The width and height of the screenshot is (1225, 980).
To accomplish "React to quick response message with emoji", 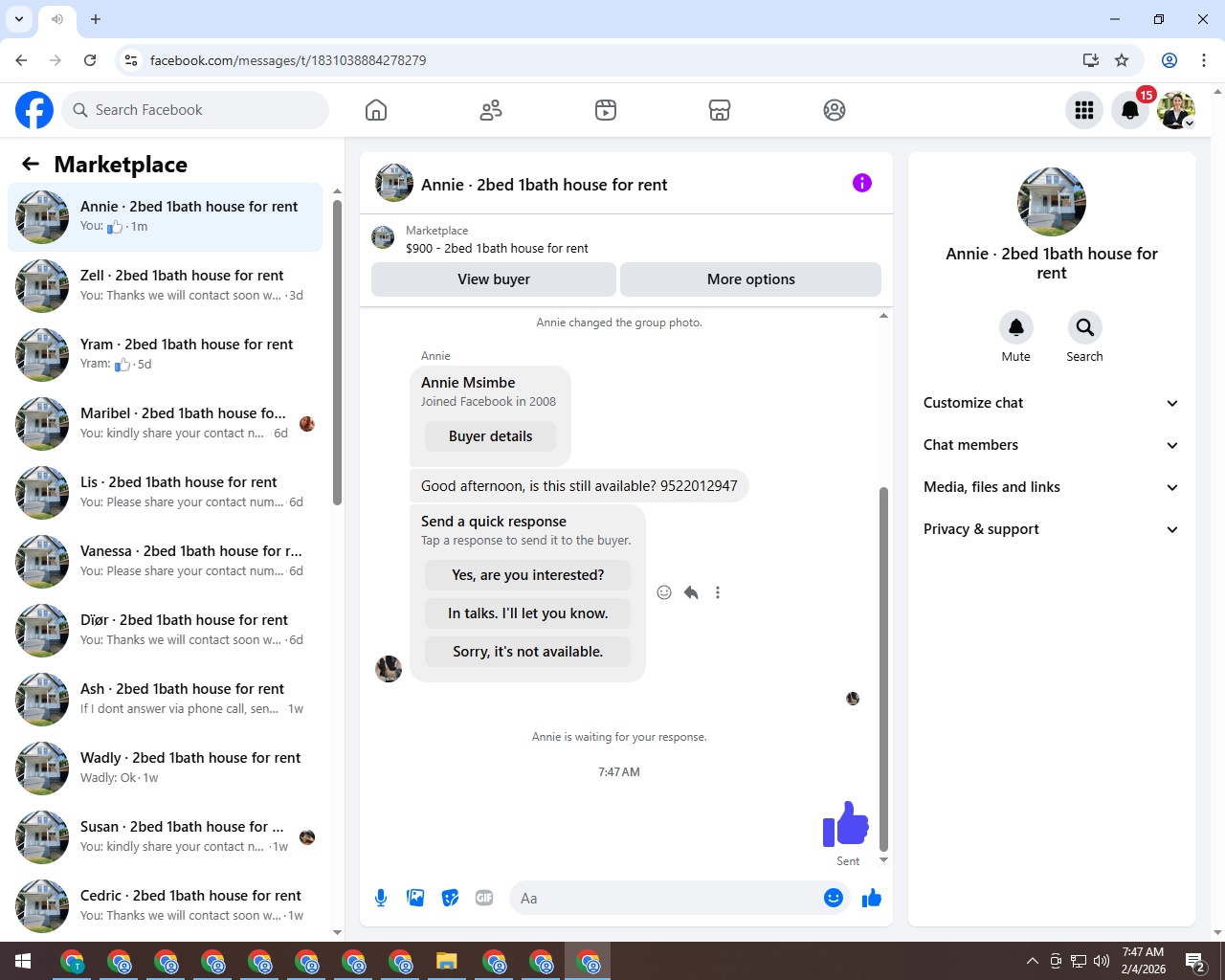I will pyautogui.click(x=664, y=592).
